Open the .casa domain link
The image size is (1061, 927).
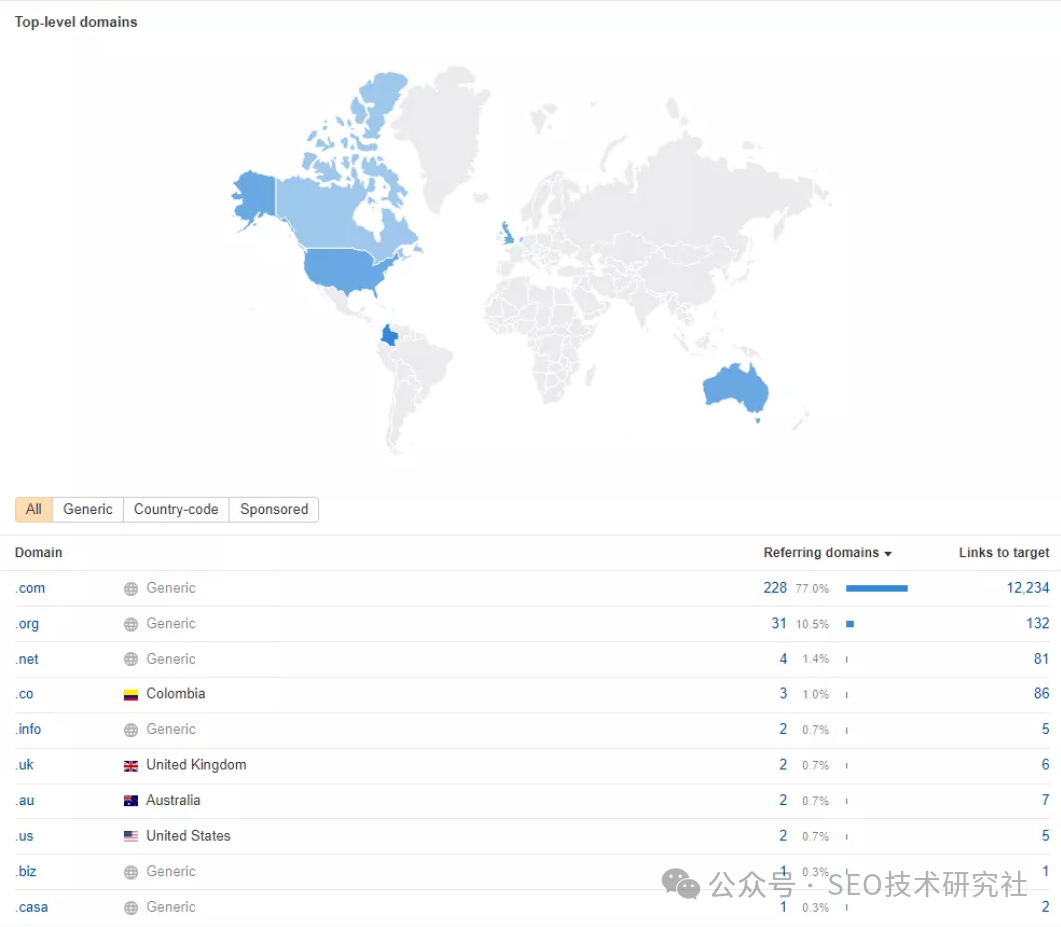point(32,907)
